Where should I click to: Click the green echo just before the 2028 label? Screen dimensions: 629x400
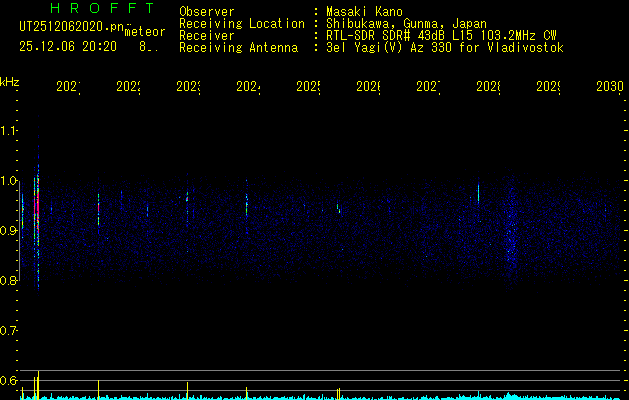(479, 193)
